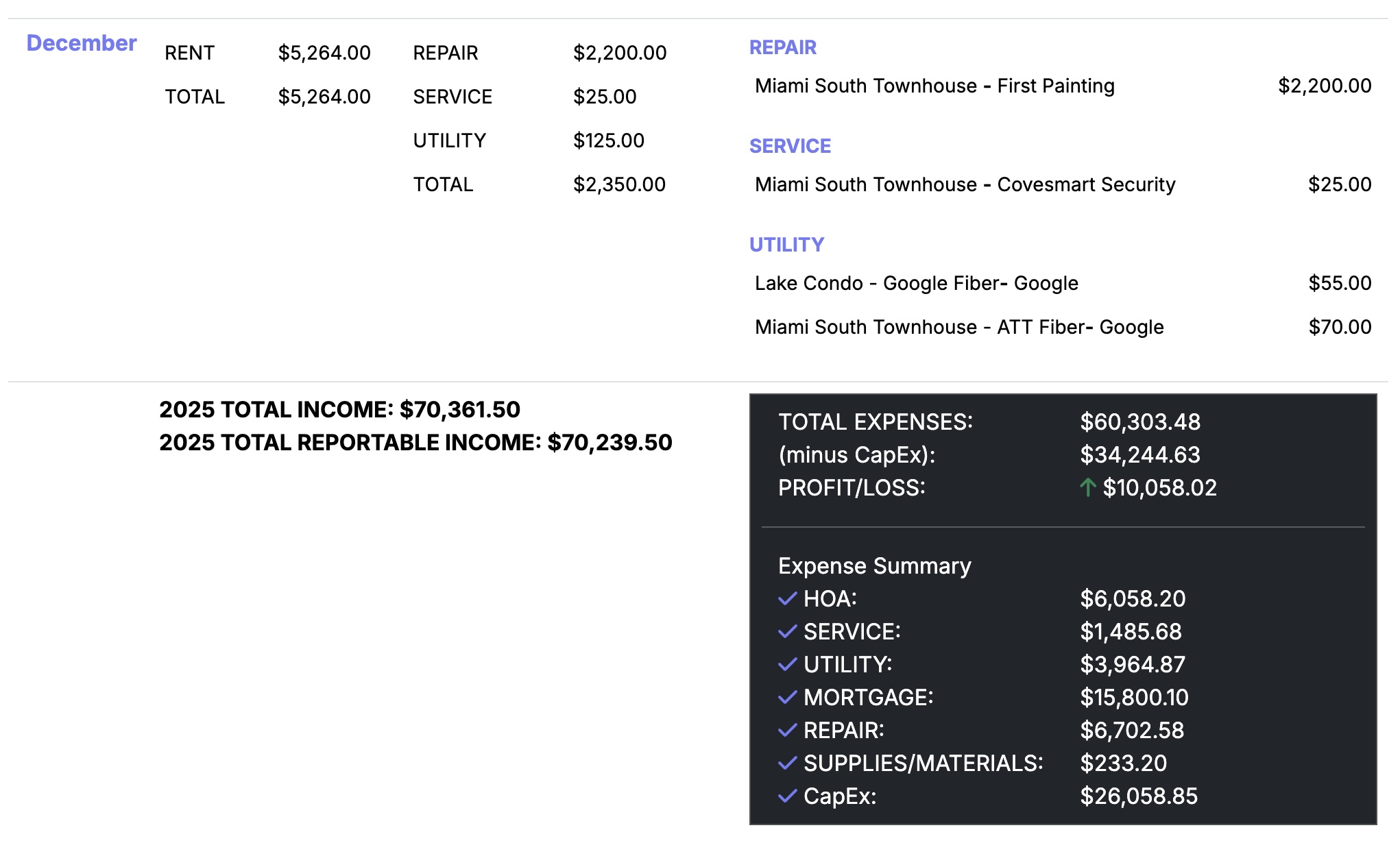Open the Covesmart Security service entry
This screenshot has width=1400, height=843.
[965, 184]
